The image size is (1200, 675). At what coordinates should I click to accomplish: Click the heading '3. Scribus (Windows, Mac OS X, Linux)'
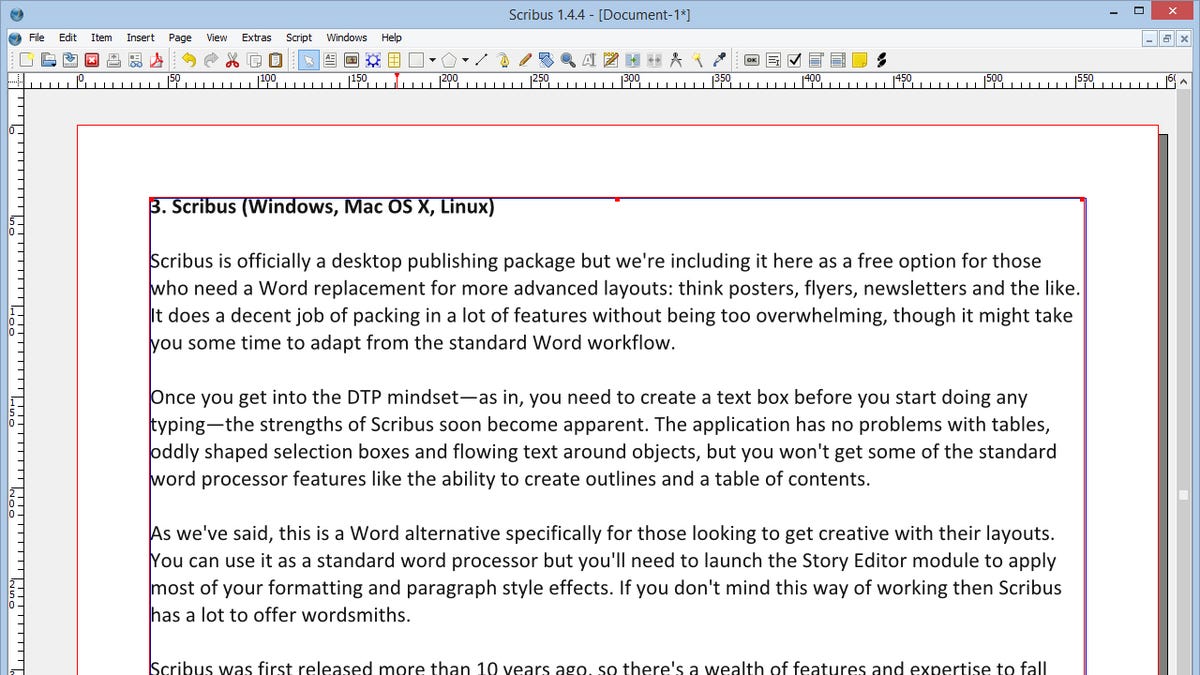pyautogui.click(x=322, y=207)
